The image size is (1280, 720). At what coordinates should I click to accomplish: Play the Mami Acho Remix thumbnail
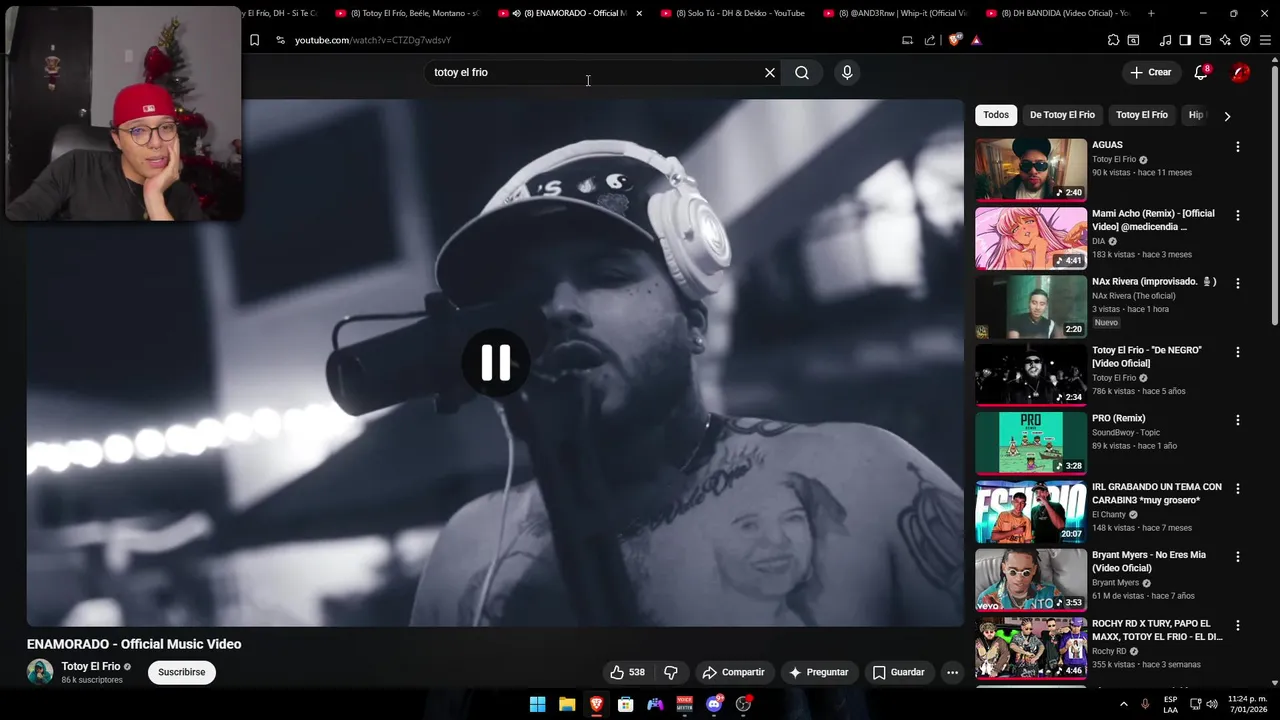coord(1031,238)
